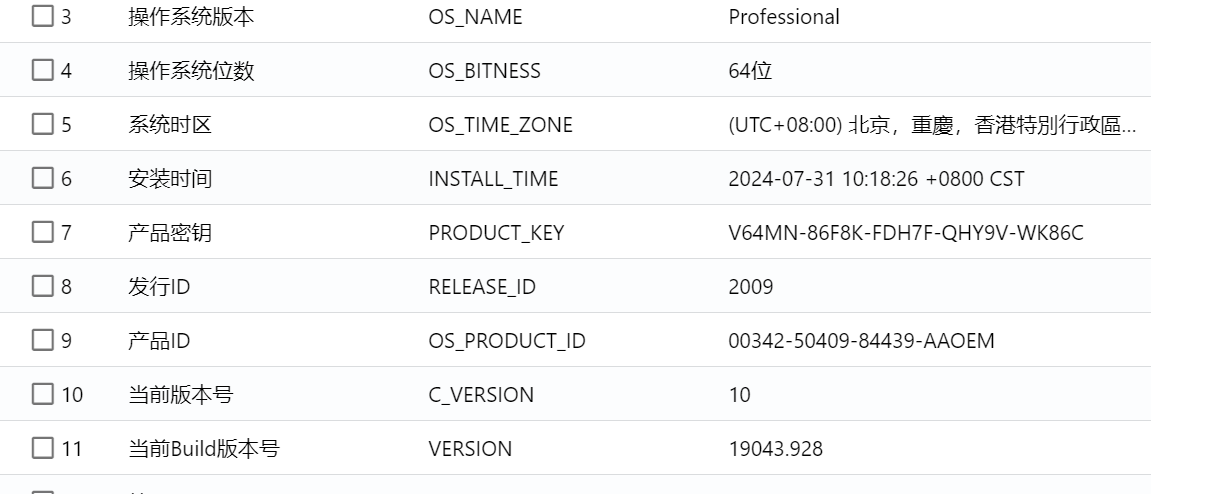Click the Professional value cell
The height and width of the screenshot is (494, 1227).
[784, 17]
